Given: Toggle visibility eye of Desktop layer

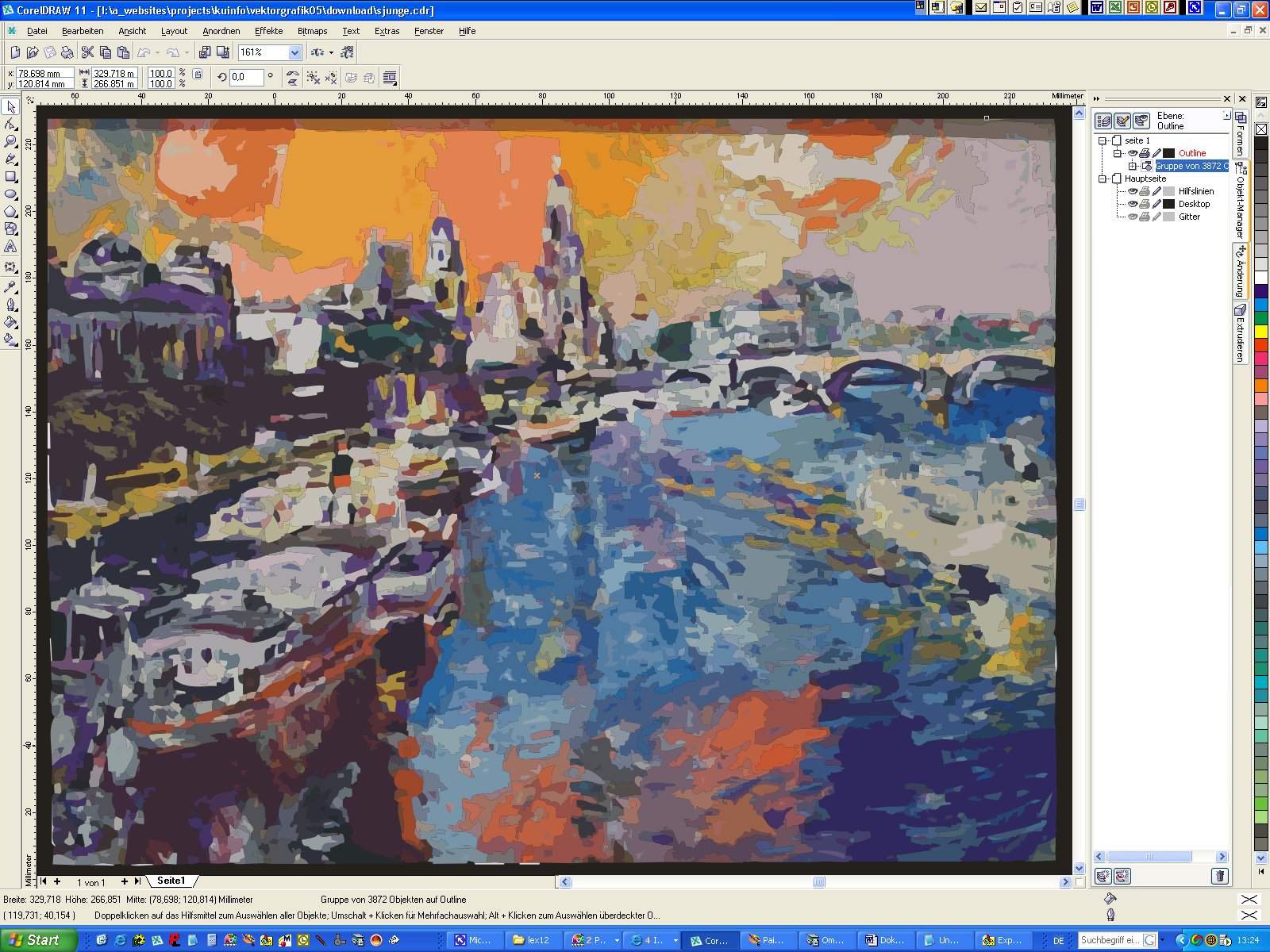Looking at the screenshot, I should [x=1133, y=204].
